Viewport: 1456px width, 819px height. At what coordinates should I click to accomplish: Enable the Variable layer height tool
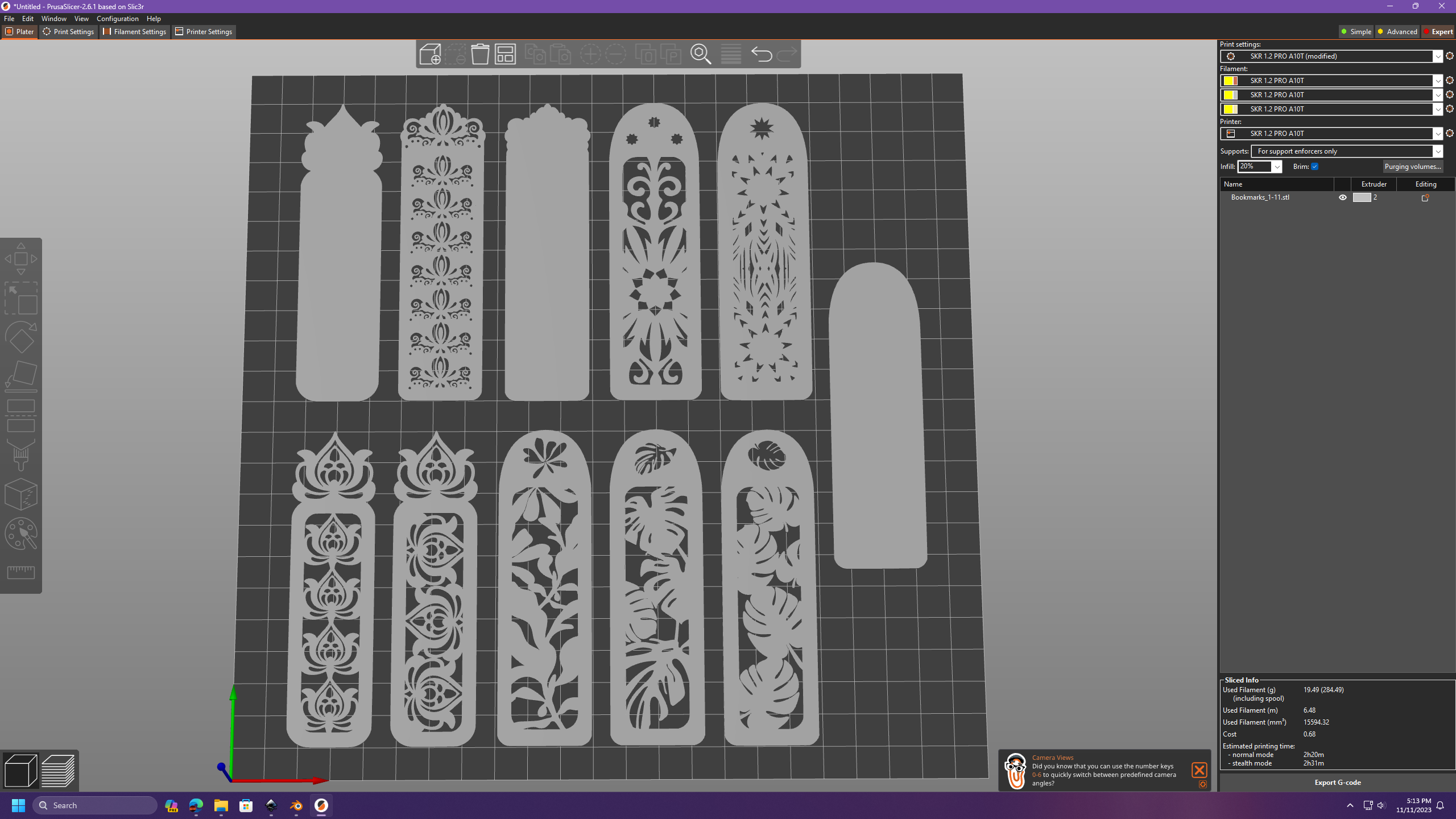(730, 54)
